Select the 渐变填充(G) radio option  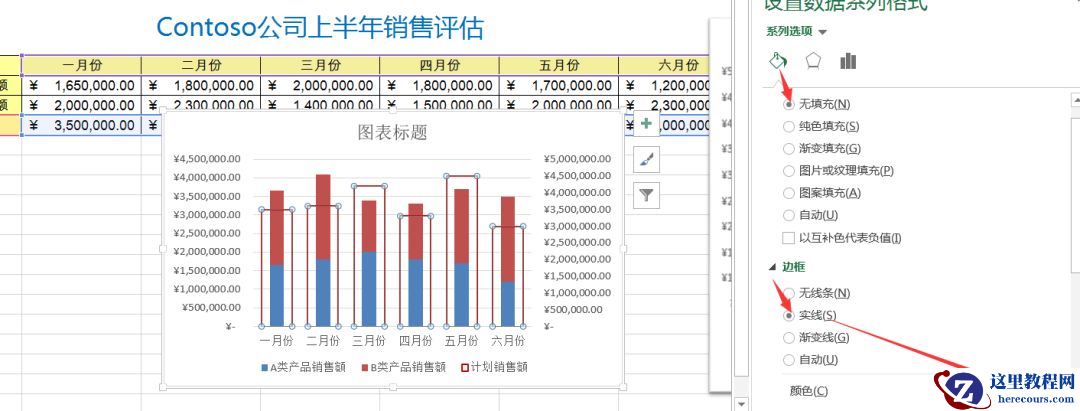(789, 149)
